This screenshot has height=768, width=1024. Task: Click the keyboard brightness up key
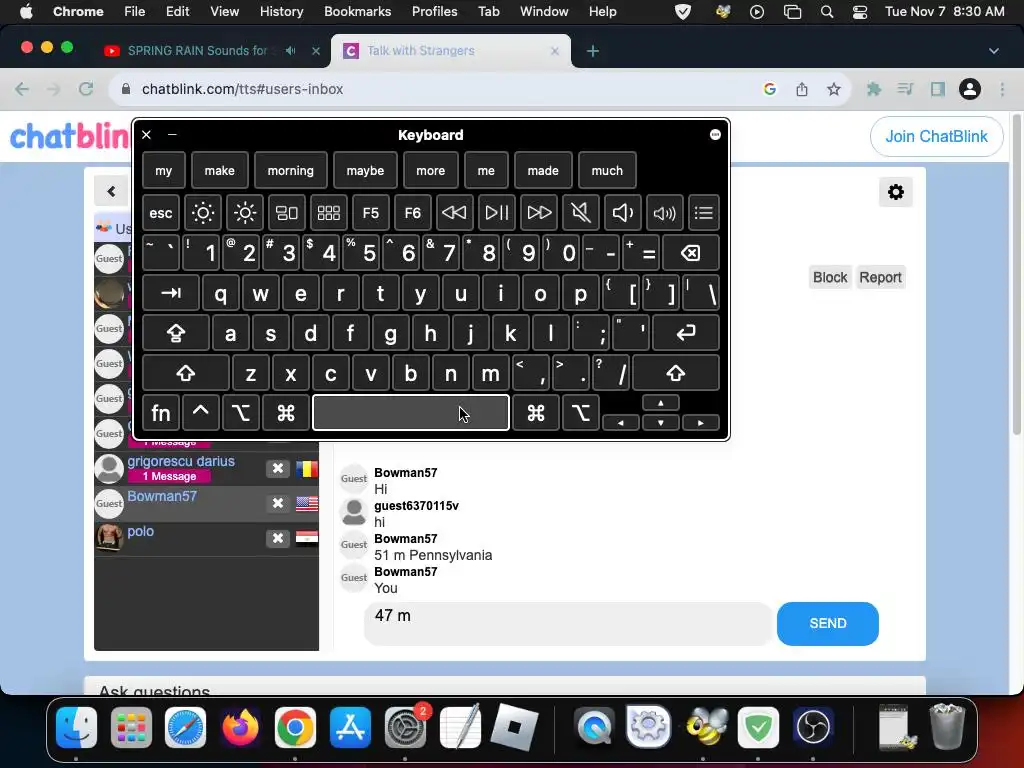coord(245,212)
